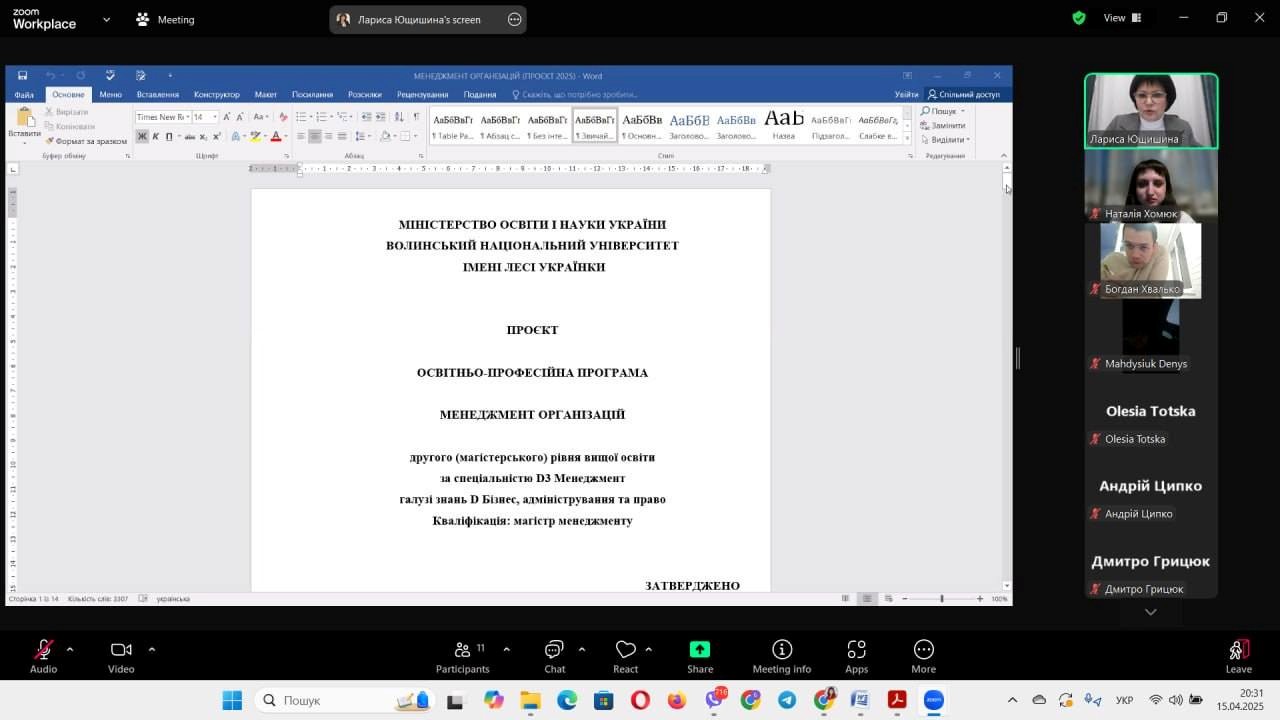Click the Спільний доступ button
Screen dimensions: 1280x720
964,94
